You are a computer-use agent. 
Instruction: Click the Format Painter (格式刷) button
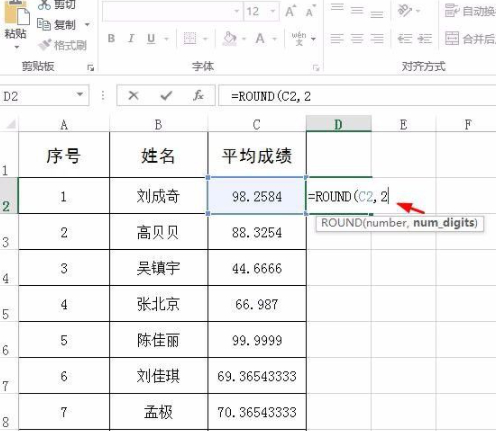[x=62, y=45]
